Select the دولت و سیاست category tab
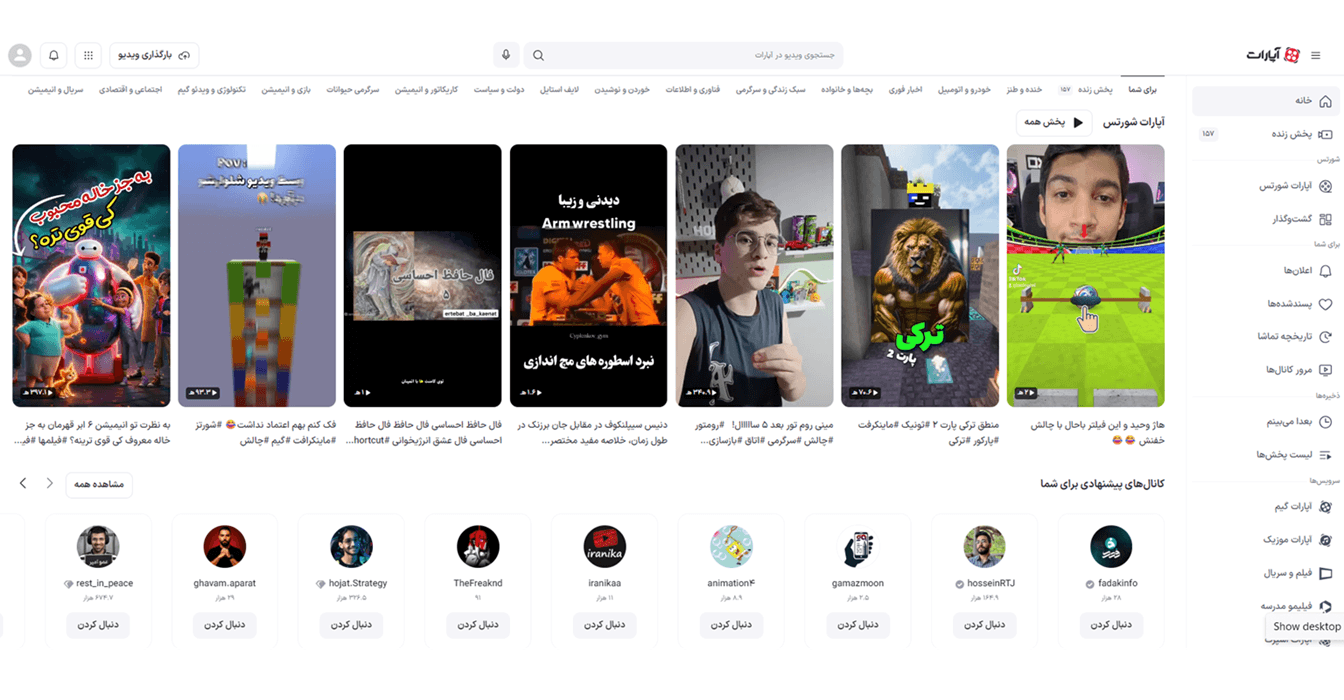This screenshot has width=1344, height=700. (498, 90)
